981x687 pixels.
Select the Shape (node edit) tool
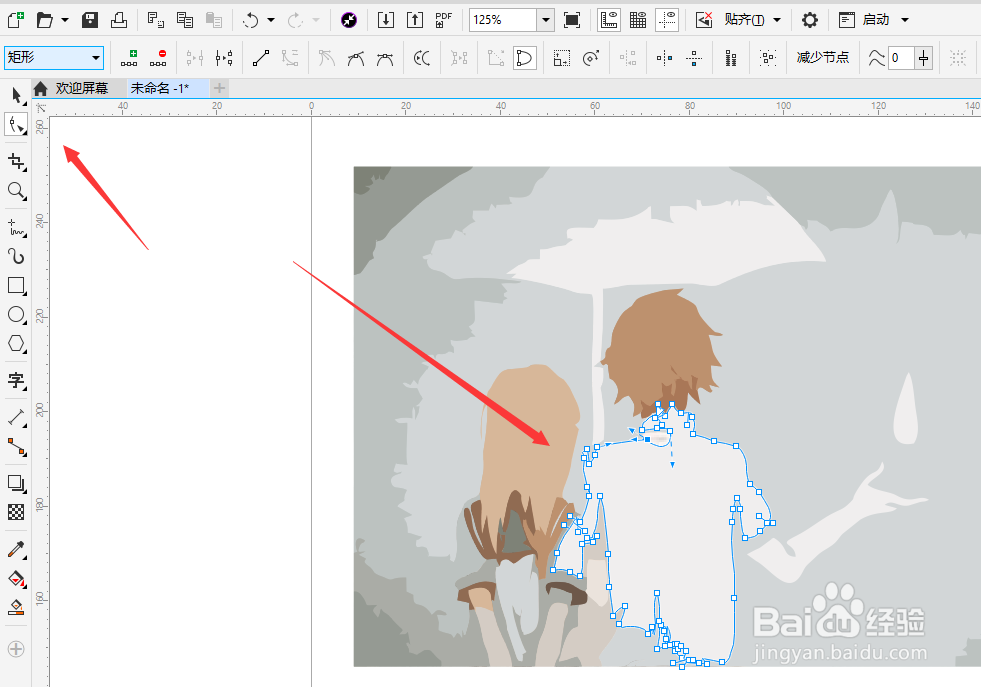(x=16, y=125)
